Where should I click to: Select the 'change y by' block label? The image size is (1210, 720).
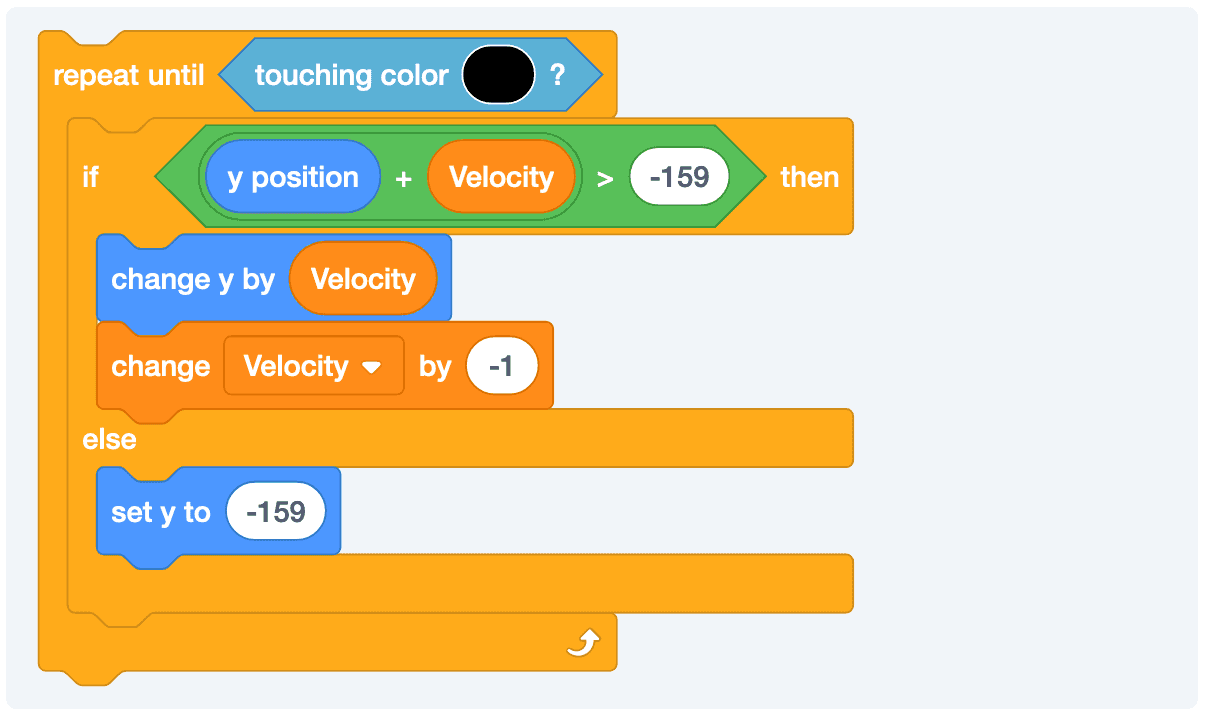(x=192, y=278)
